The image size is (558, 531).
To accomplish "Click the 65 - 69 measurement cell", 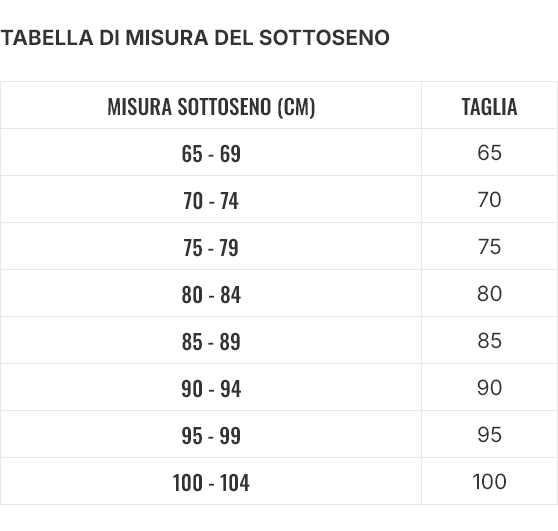I will pos(211,152).
